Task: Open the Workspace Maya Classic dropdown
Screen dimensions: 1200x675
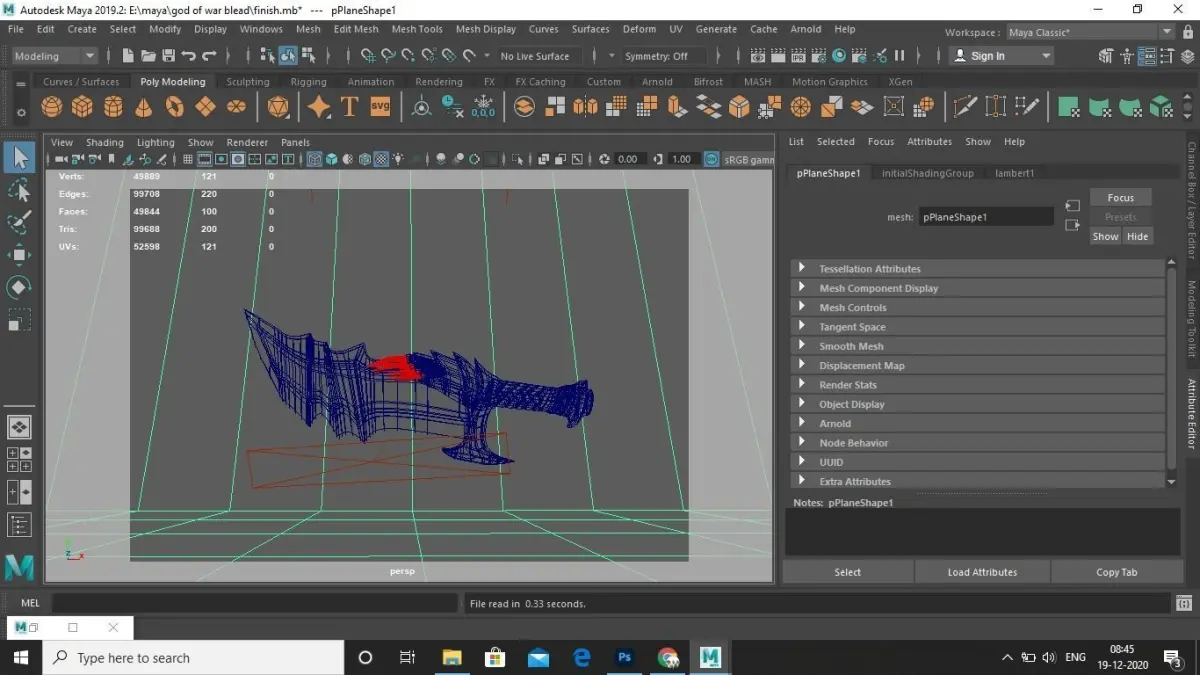Action: (x=1091, y=32)
